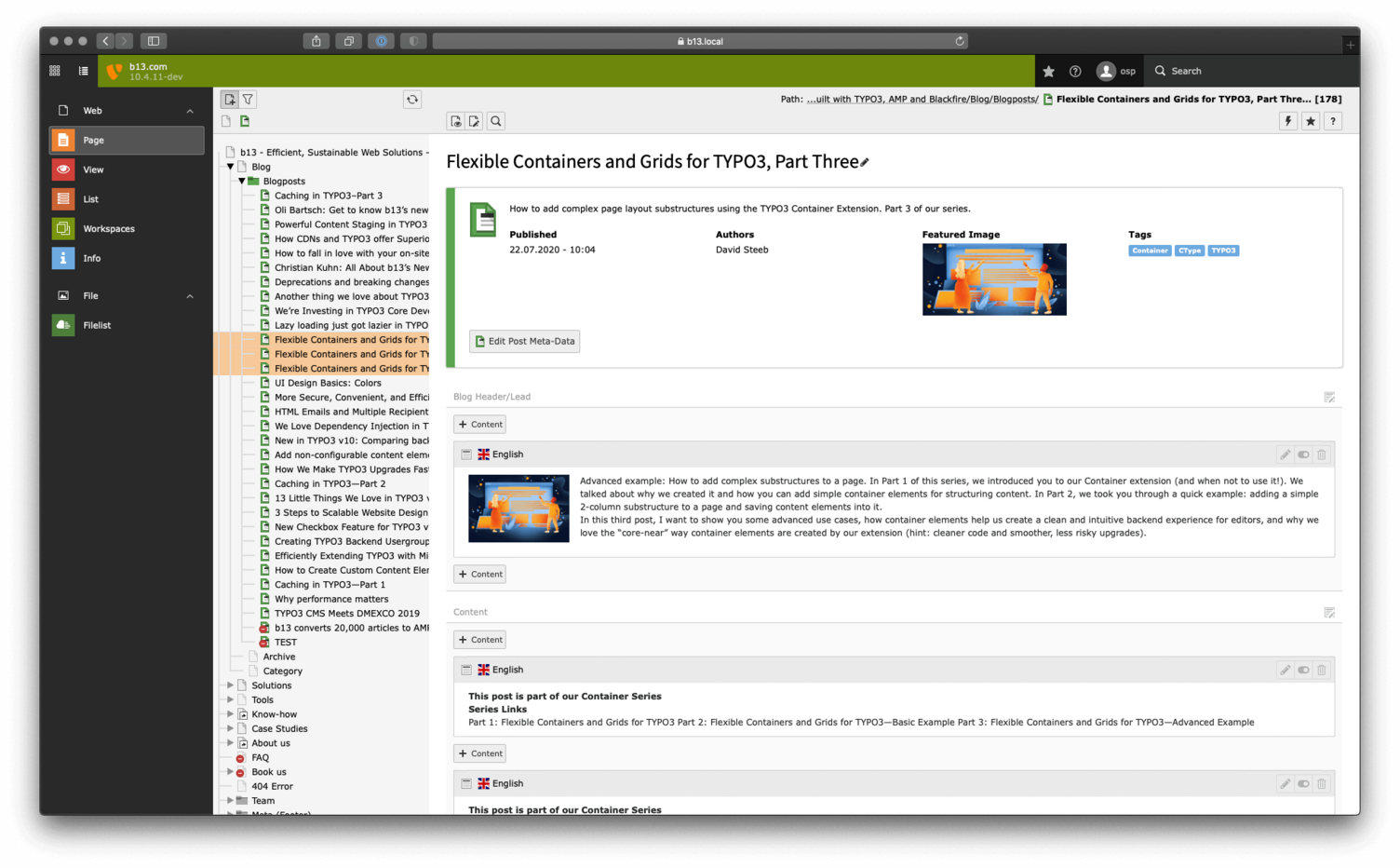This screenshot has height=868, width=1400.
Task: Disable the English element under Content section
Action: coord(1303,669)
